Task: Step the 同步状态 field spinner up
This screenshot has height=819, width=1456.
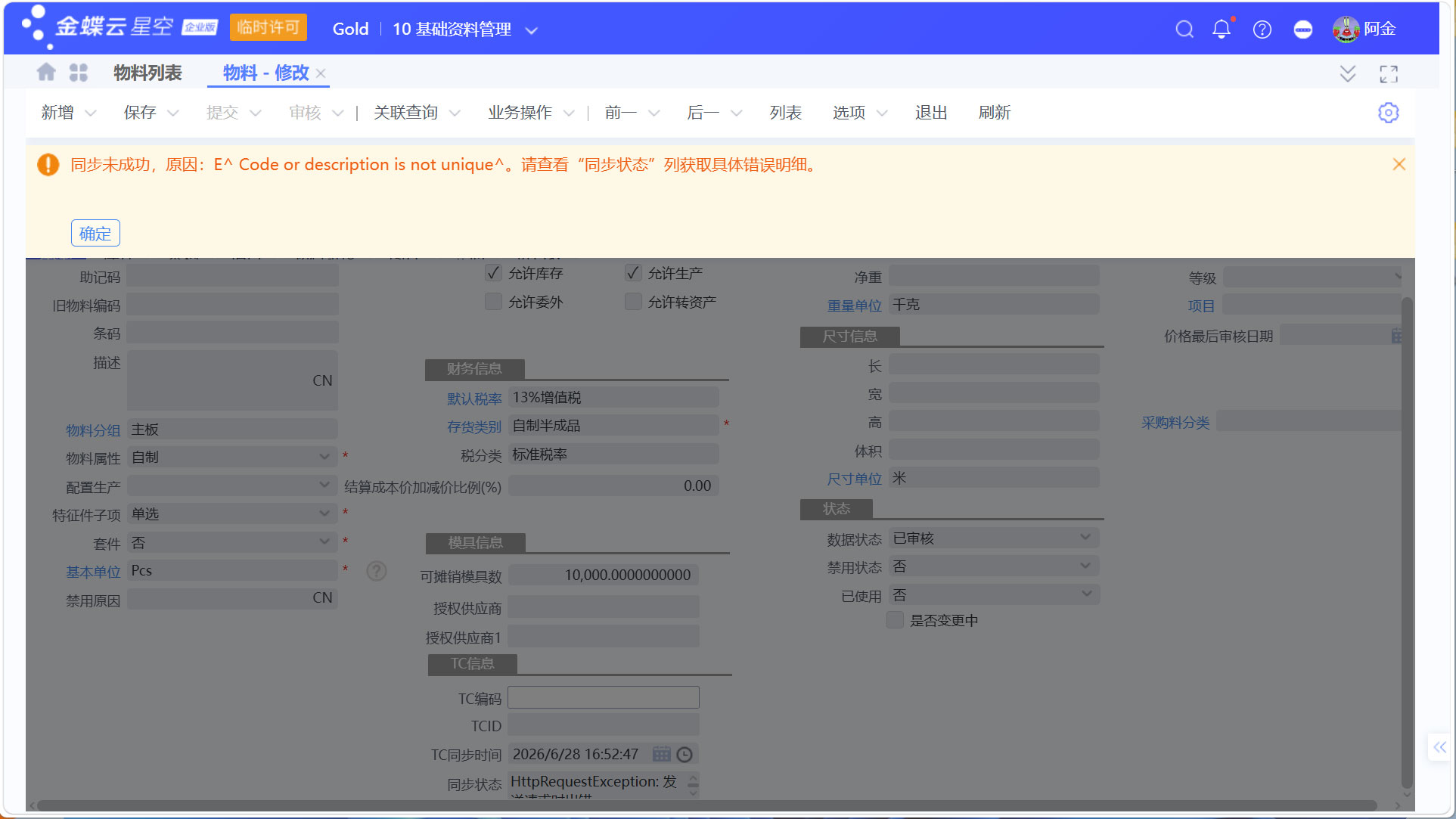Action: 693,777
